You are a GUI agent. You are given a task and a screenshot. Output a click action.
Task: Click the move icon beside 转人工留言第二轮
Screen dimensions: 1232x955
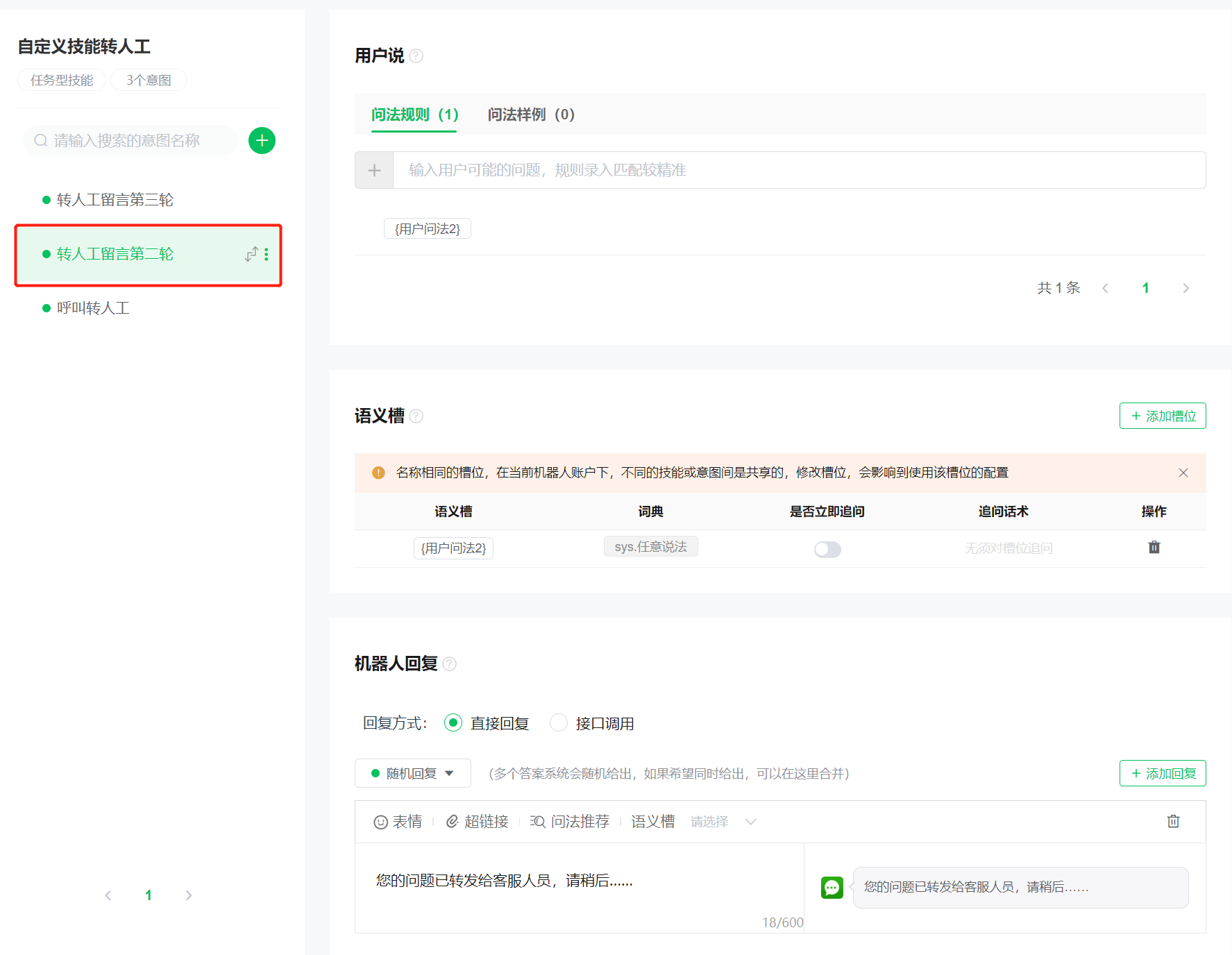coord(251,255)
